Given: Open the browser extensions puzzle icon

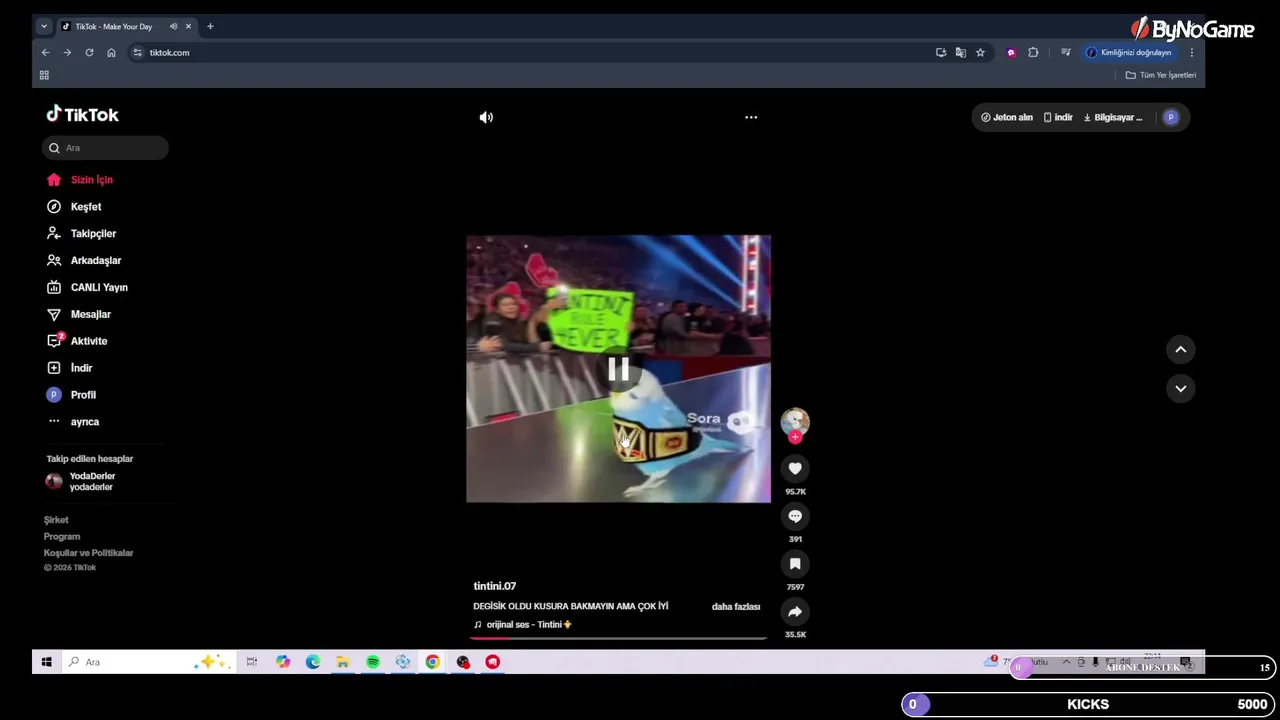Looking at the screenshot, I should point(1033,53).
